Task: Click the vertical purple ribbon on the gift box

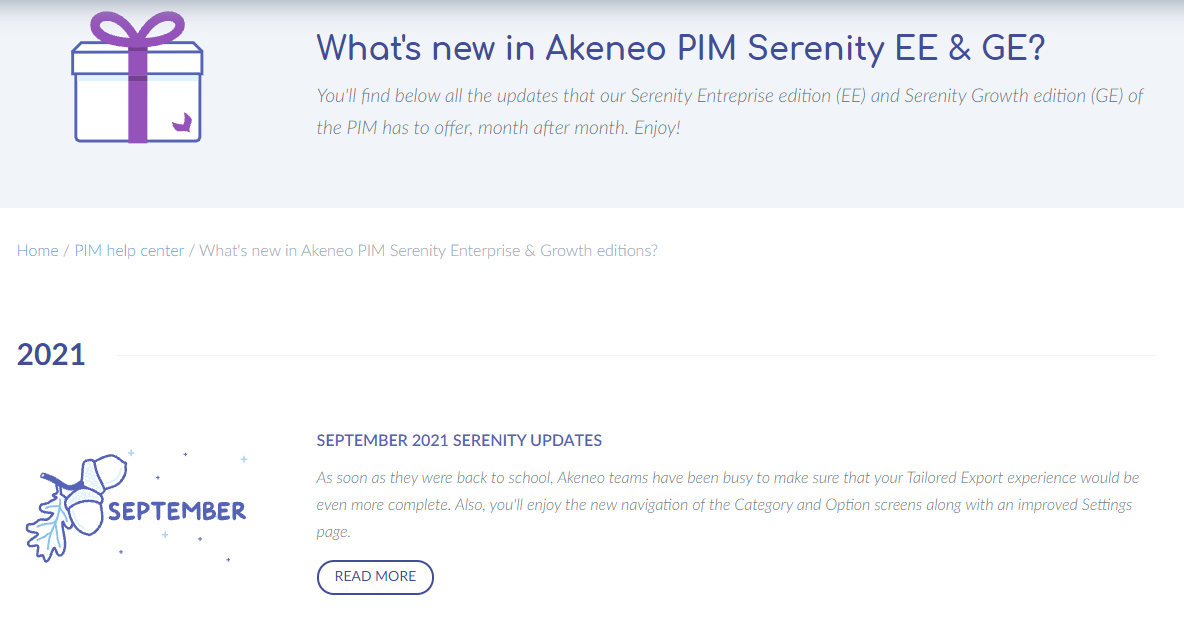Action: 137,94
